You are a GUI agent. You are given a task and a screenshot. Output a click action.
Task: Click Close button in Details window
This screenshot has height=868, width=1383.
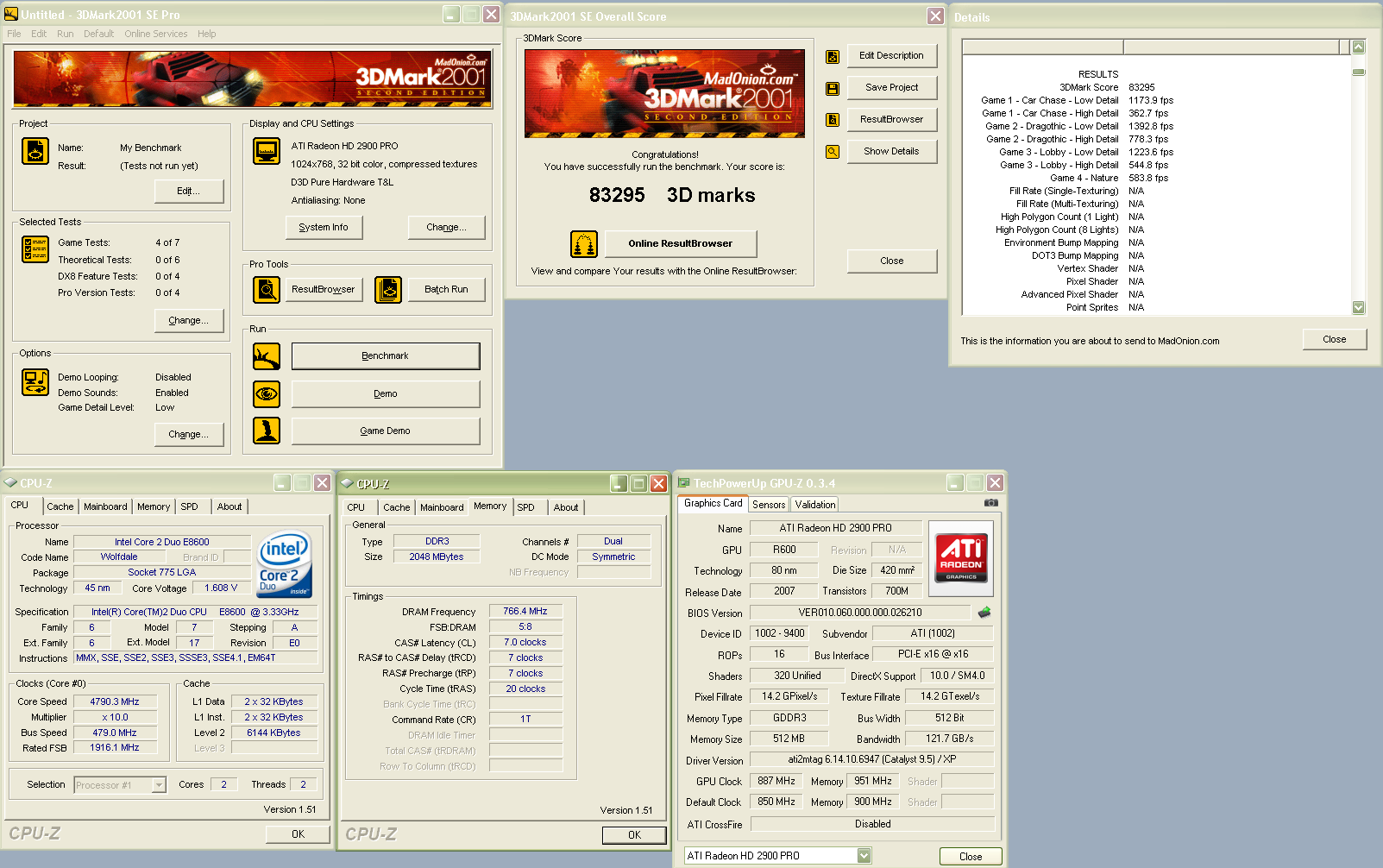tap(1335, 340)
